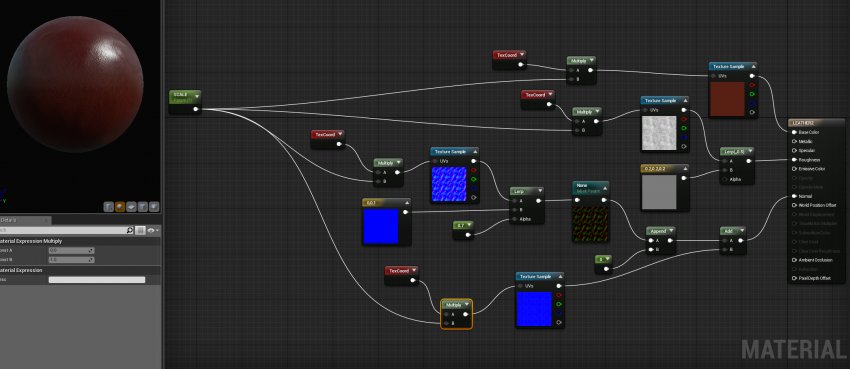Click UVs input pin of solid blue Texture Sample
Screen dimensions: 850x369
521,286
